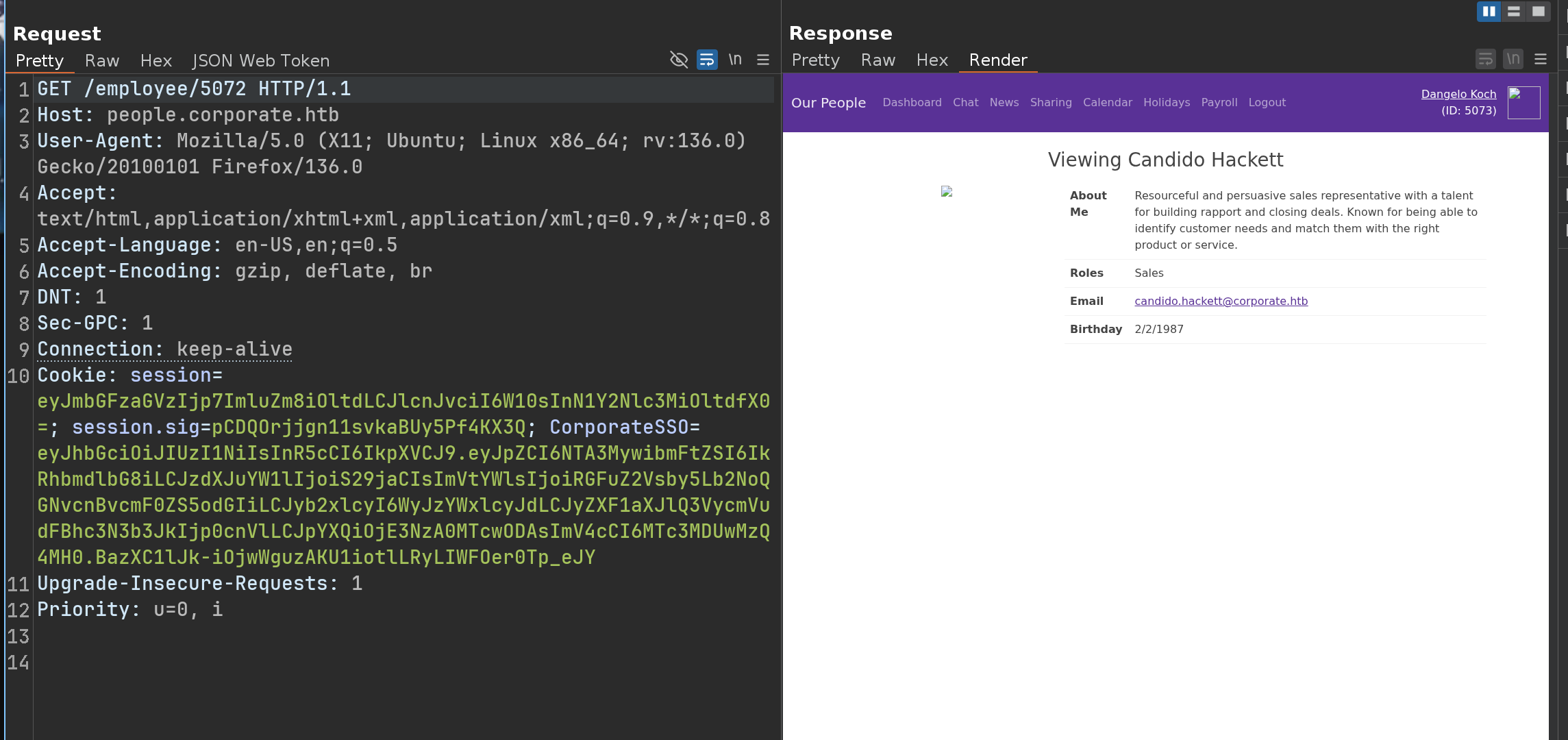Viewport: 1568px width, 740px height.
Task: Open Response pane hamburger options menu
Action: pyautogui.click(x=1541, y=60)
